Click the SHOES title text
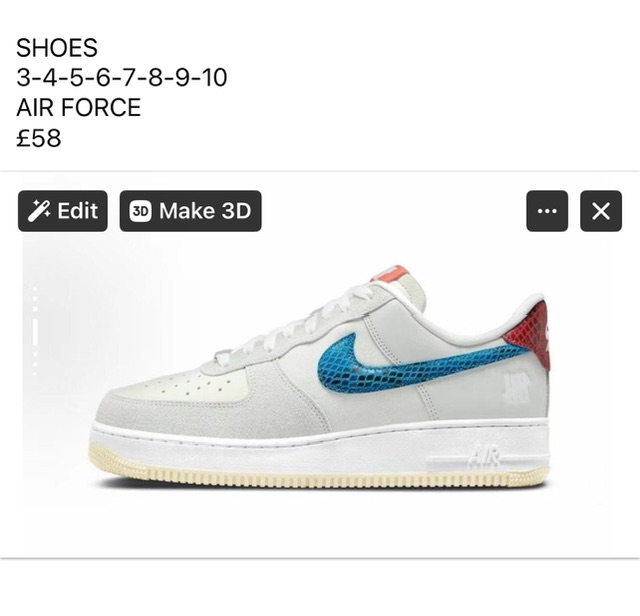 [x=57, y=48]
